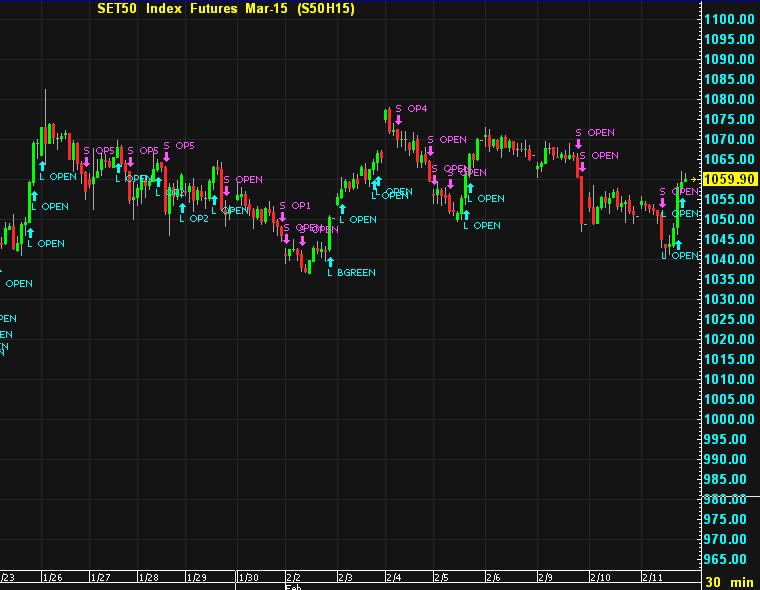Click the 1/26 date on time axis
Screen dimensions: 760x590
click(x=51, y=577)
